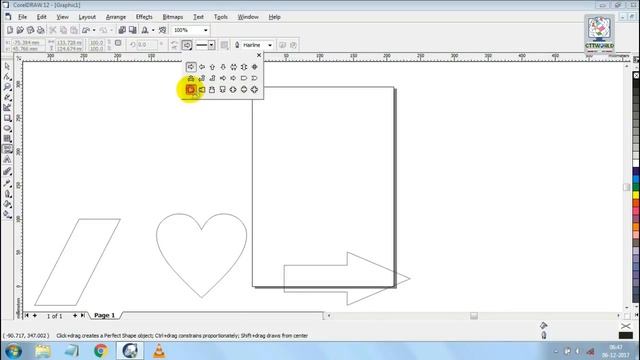Choose the up arrow shape in first row
The height and width of the screenshot is (360, 640).
[212, 67]
